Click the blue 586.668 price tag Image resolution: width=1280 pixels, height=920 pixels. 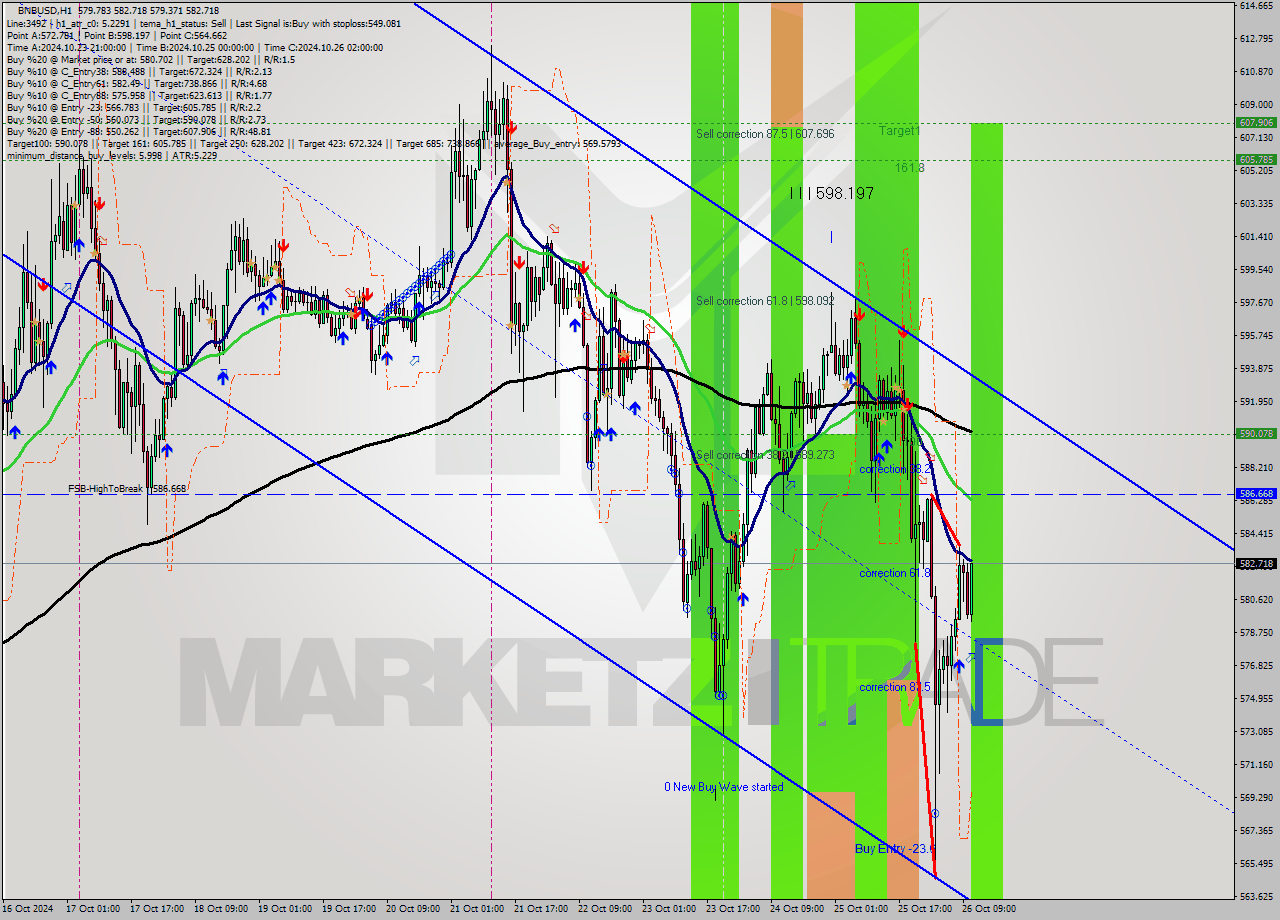[x=1256, y=493]
